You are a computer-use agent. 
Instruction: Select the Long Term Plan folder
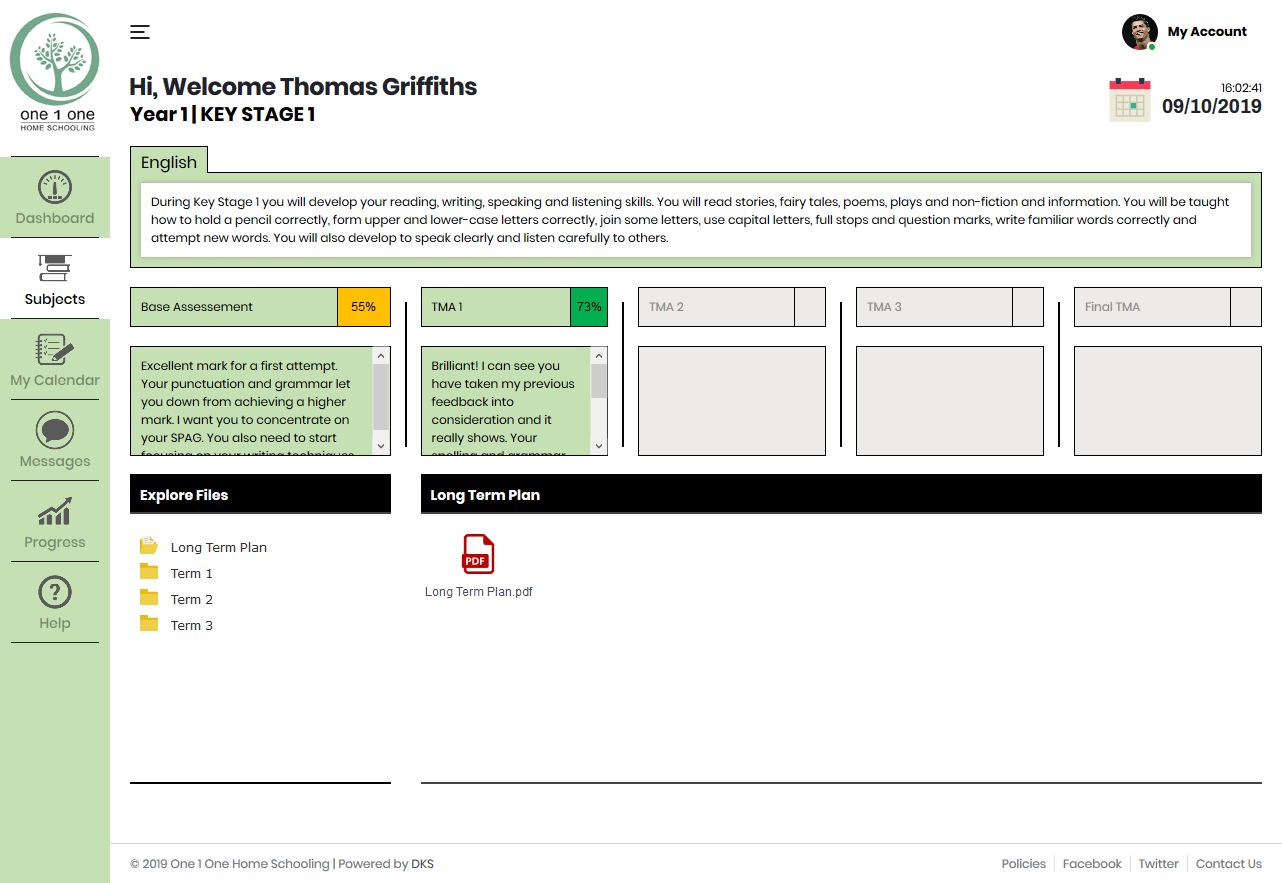pos(150,547)
